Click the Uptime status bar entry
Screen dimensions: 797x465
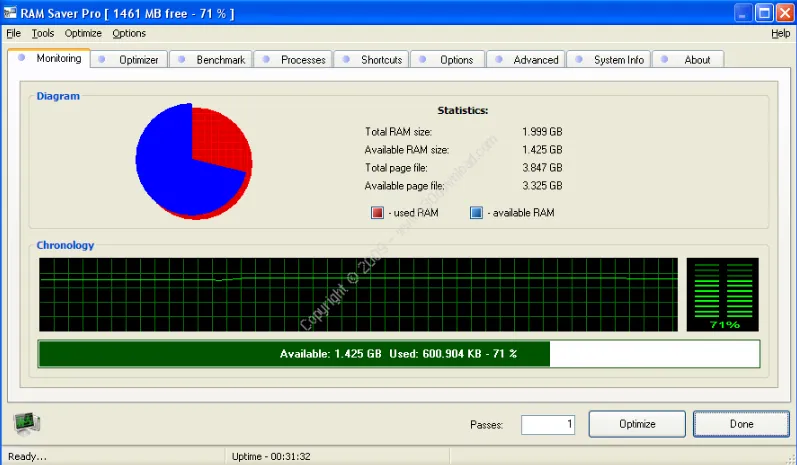tap(271, 456)
